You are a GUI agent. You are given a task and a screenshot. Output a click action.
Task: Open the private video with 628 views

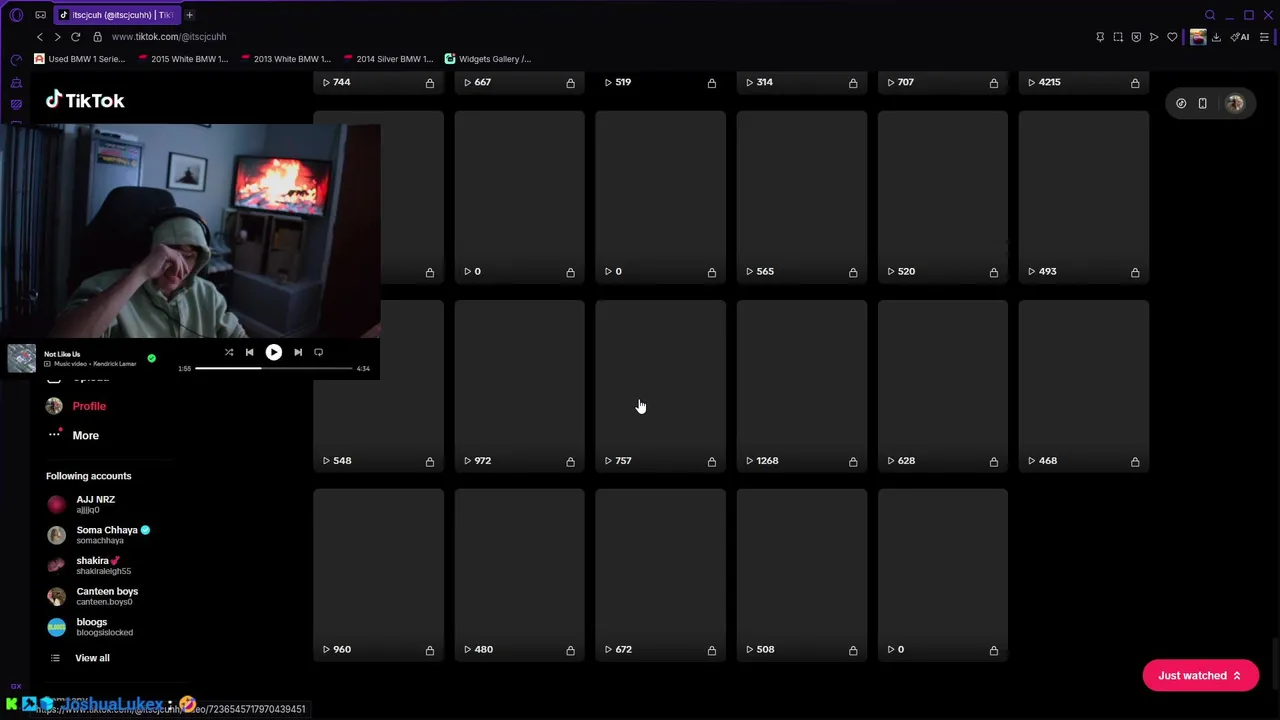click(942, 386)
